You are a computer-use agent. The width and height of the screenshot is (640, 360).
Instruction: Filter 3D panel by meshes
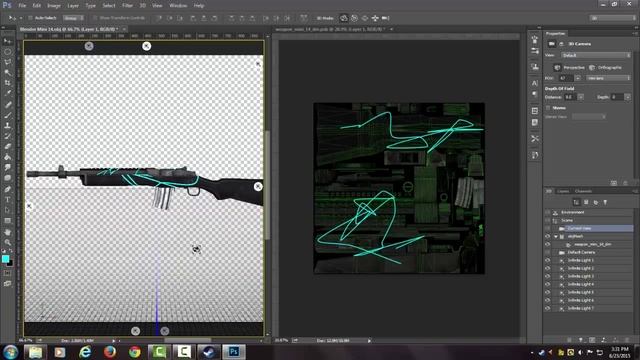pyautogui.click(x=586, y=202)
